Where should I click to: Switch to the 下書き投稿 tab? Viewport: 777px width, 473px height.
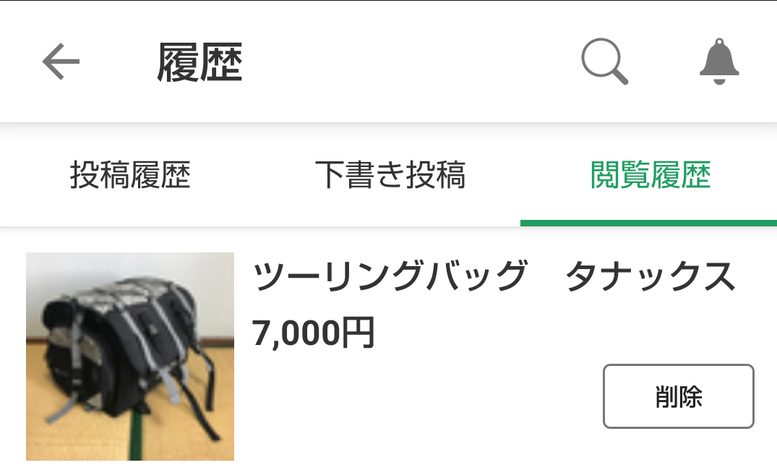(x=390, y=175)
